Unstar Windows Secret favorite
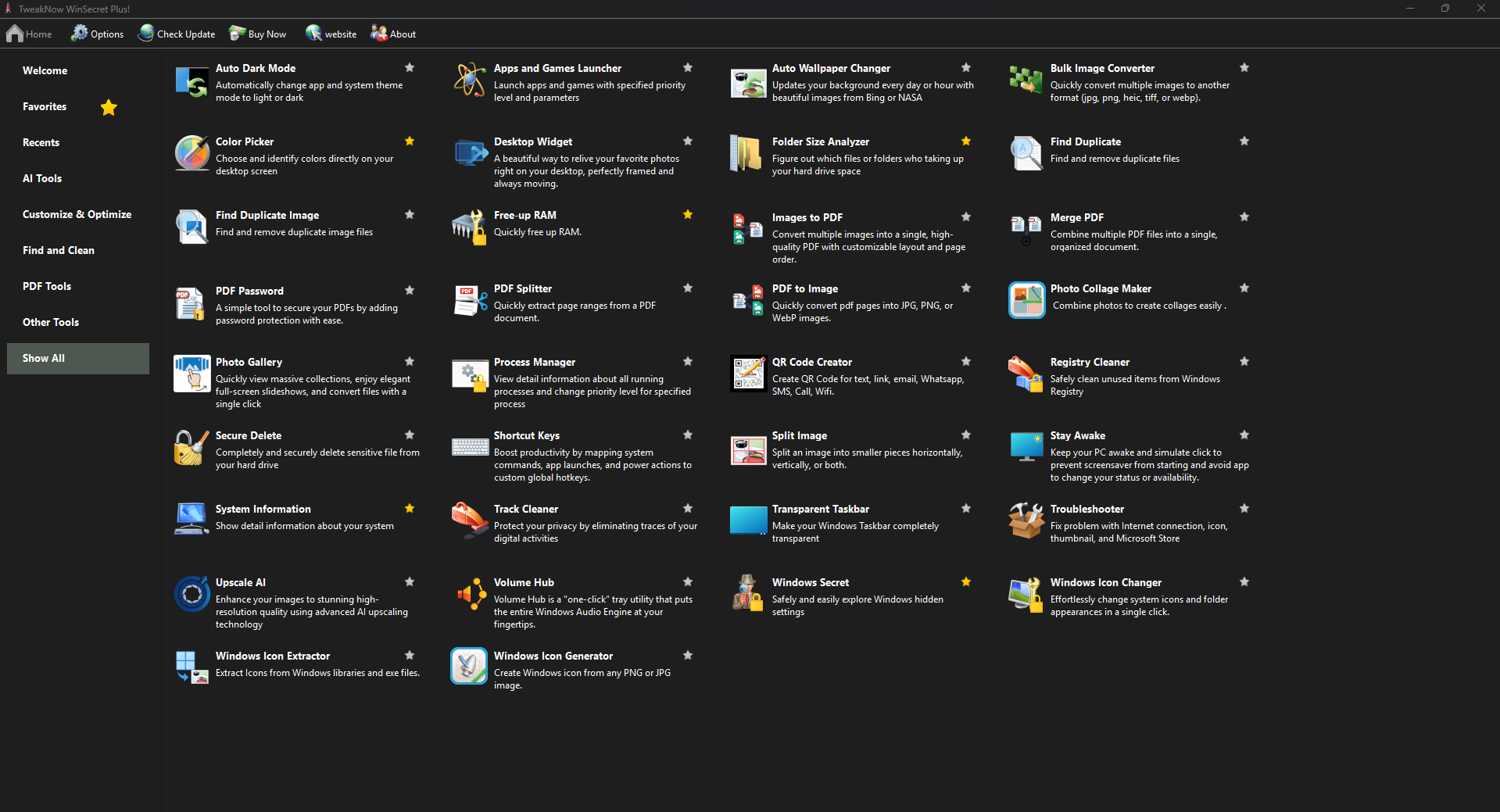Viewport: 1500px width, 812px height. point(966,582)
